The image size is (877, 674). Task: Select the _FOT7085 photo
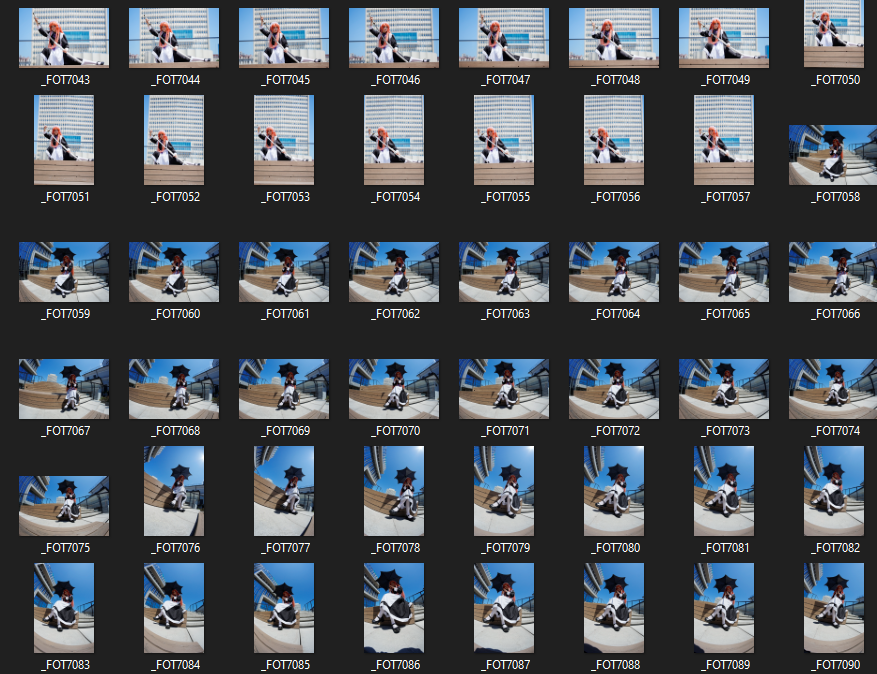[284, 608]
